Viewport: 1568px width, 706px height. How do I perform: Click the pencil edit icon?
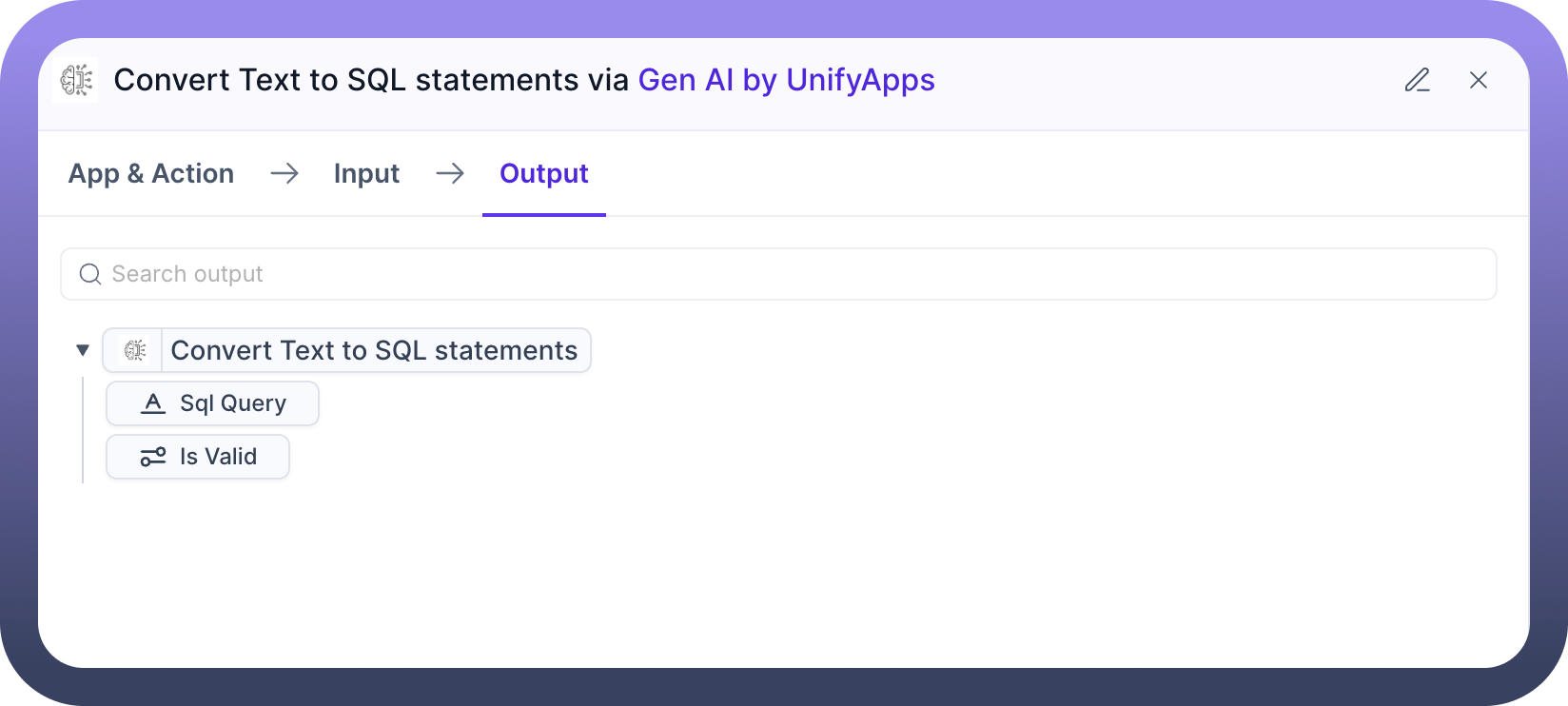tap(1417, 81)
